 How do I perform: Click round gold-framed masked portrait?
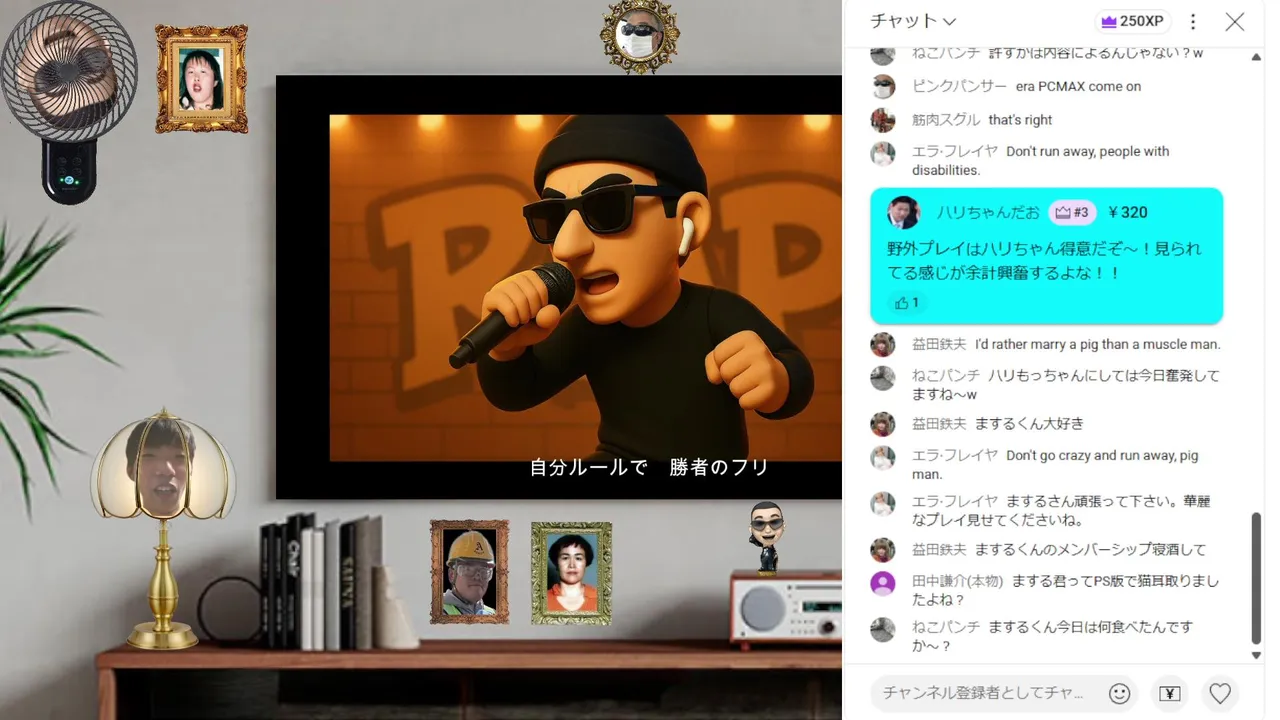click(640, 37)
